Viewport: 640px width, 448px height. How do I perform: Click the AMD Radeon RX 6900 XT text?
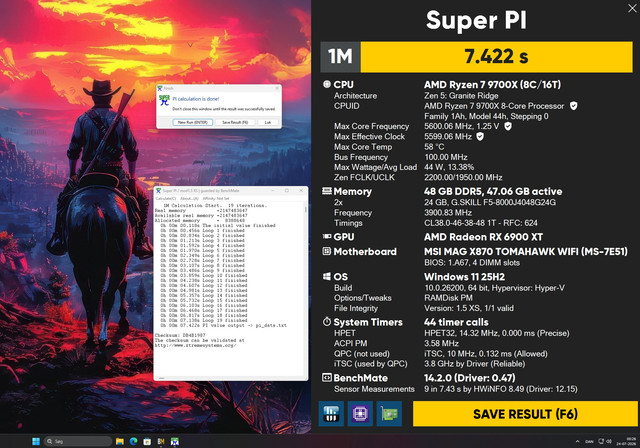[x=483, y=237]
